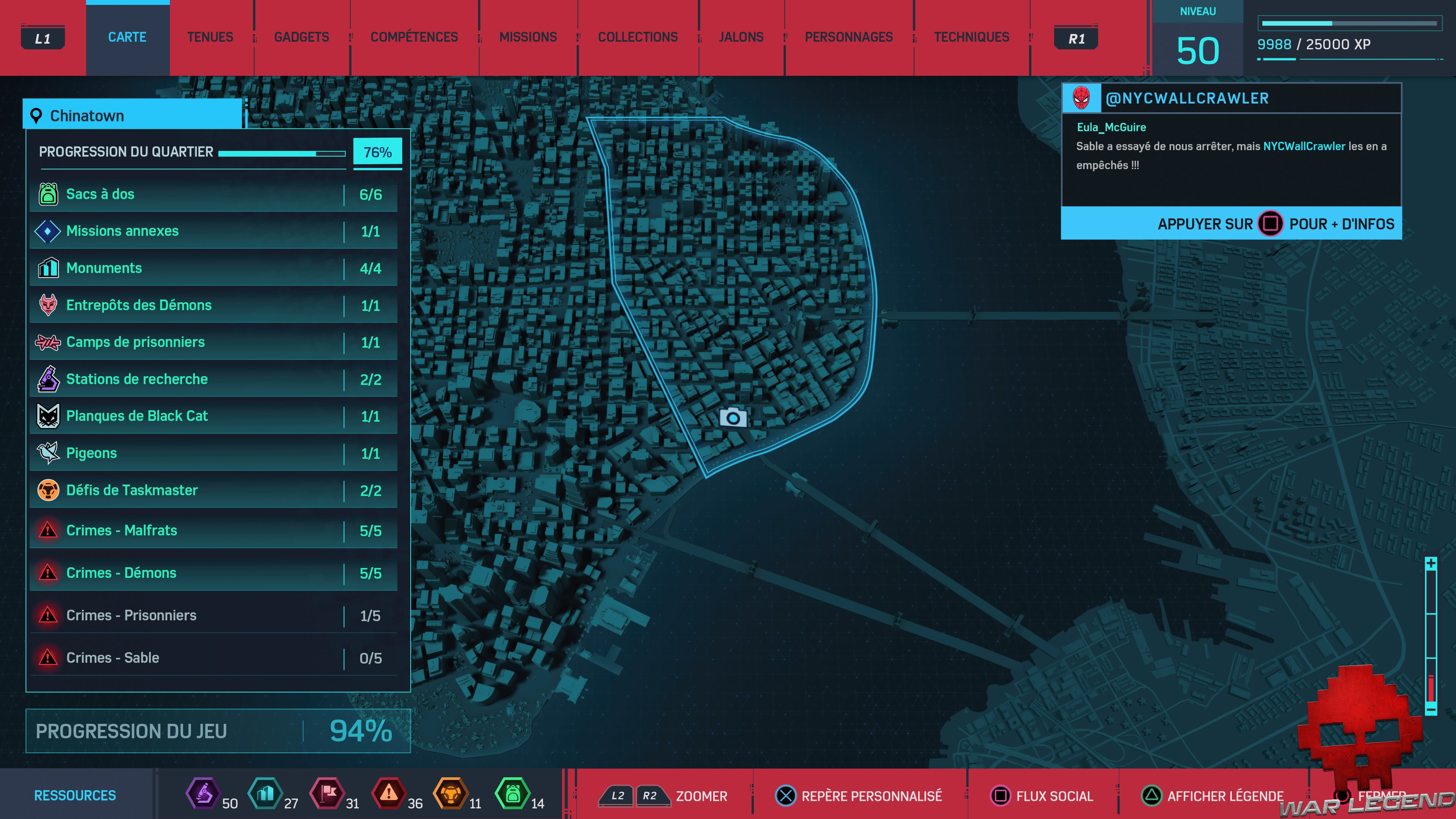The width and height of the screenshot is (1456, 819).
Task: Switch to the TENUES tab
Action: [210, 37]
